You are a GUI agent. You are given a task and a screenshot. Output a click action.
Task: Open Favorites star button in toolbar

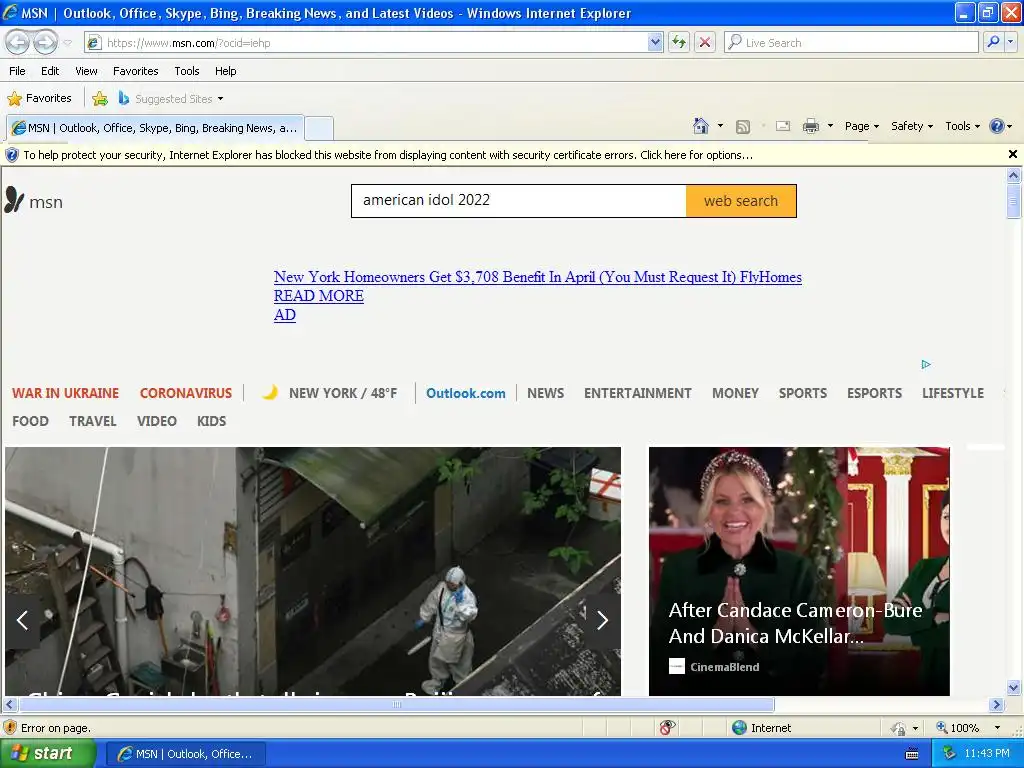39,99
